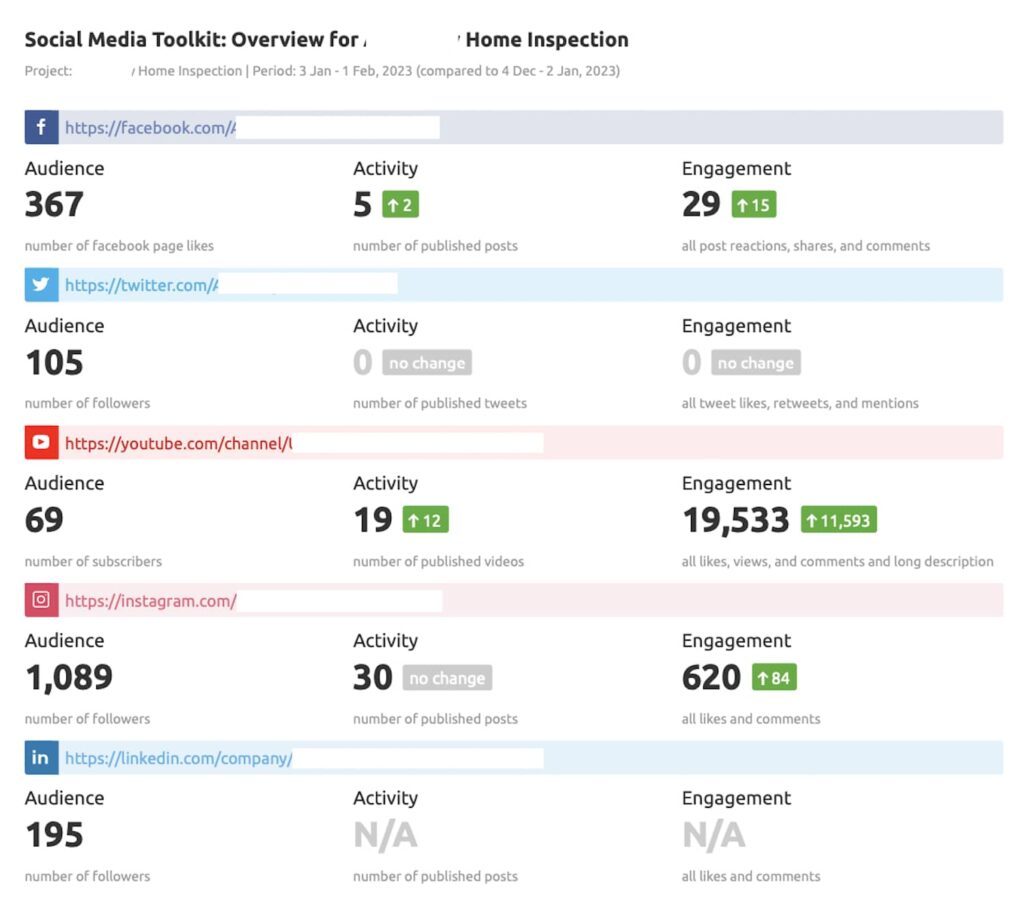Click LinkedIn activity N/A value
Screen dimensions: 1024x911
385,835
